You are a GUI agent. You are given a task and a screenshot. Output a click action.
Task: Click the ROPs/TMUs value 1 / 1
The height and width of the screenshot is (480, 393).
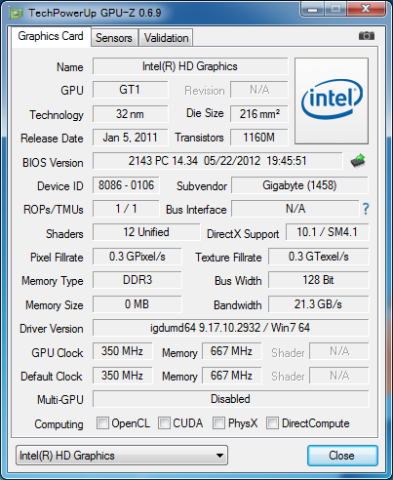tap(126, 209)
